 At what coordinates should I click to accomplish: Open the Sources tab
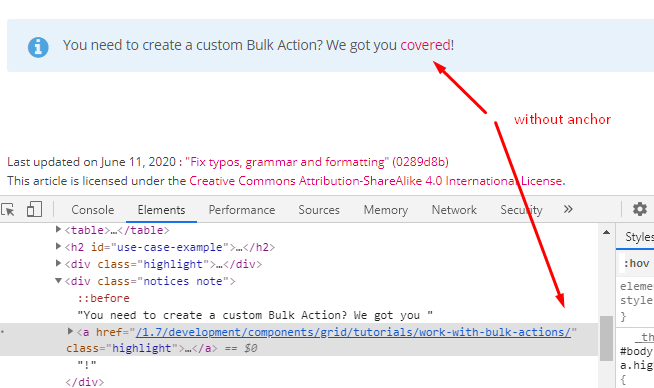[319, 210]
